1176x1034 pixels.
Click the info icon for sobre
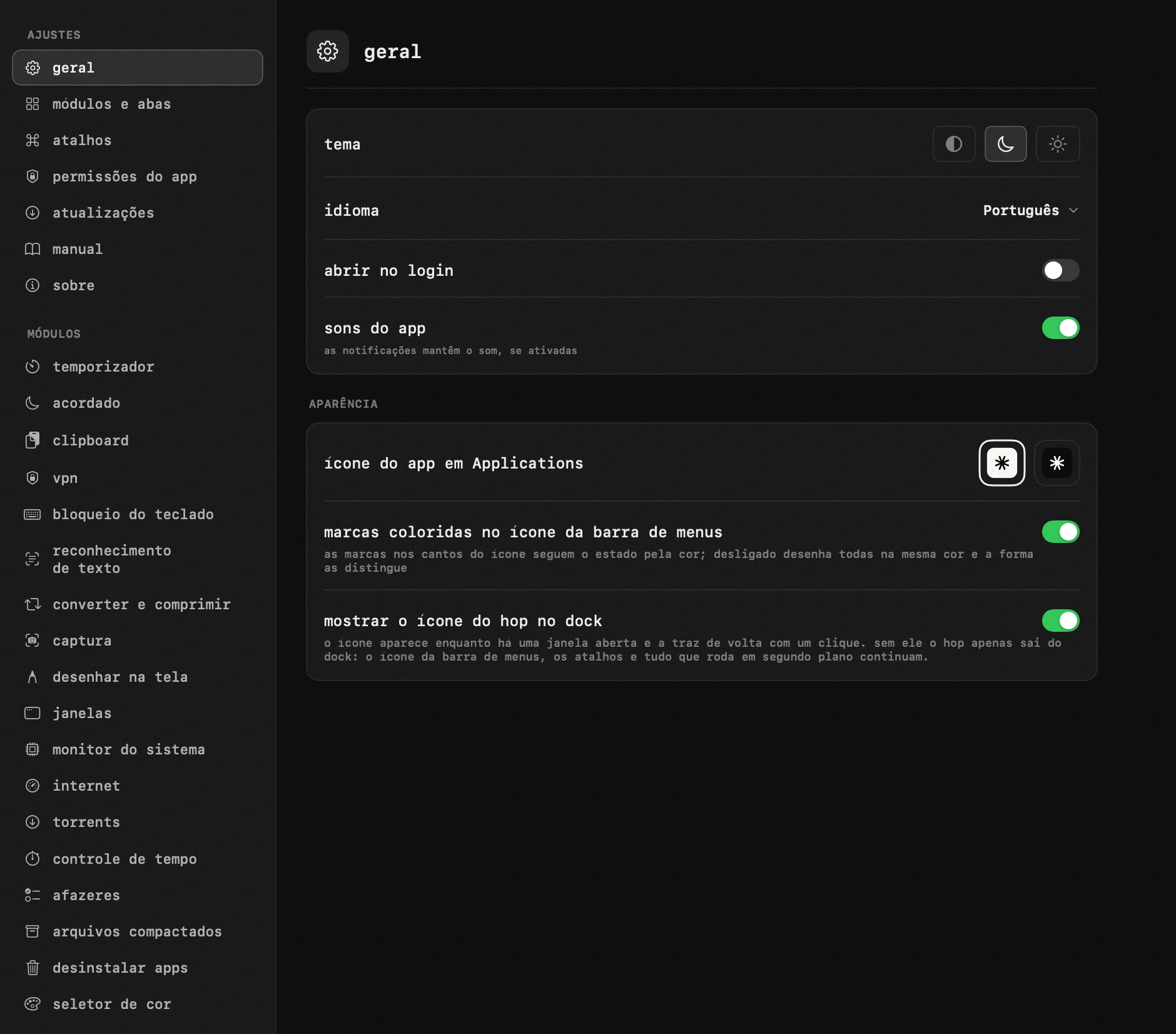[x=33, y=285]
